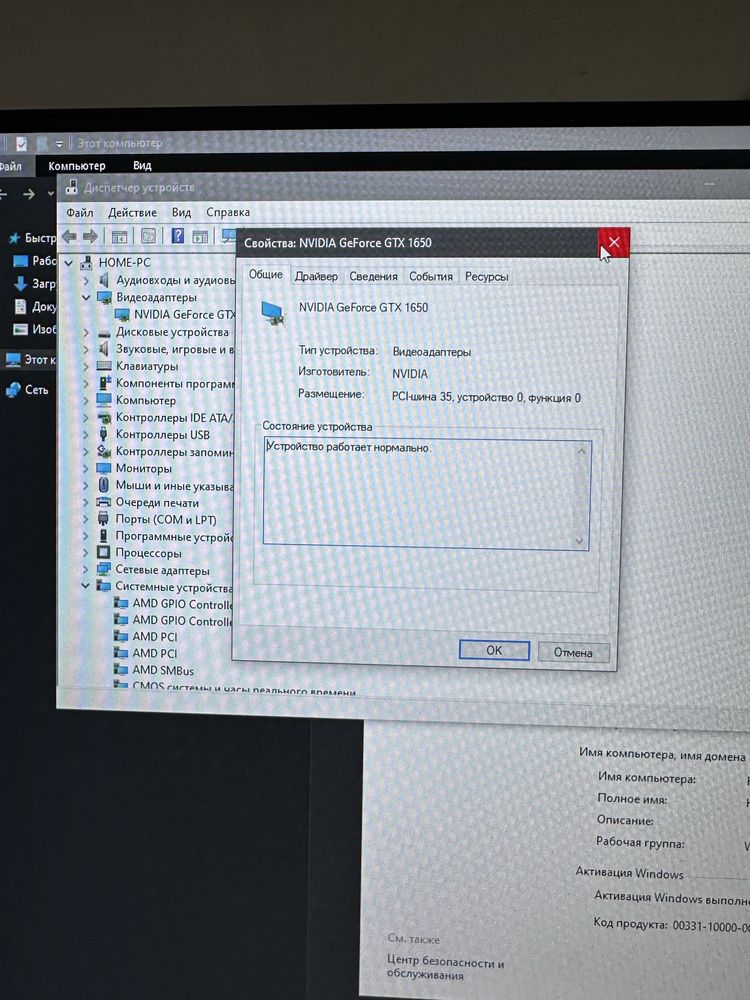Click the Forward arrow in Device Manager toolbar
The width and height of the screenshot is (750, 1000).
tap(91, 237)
